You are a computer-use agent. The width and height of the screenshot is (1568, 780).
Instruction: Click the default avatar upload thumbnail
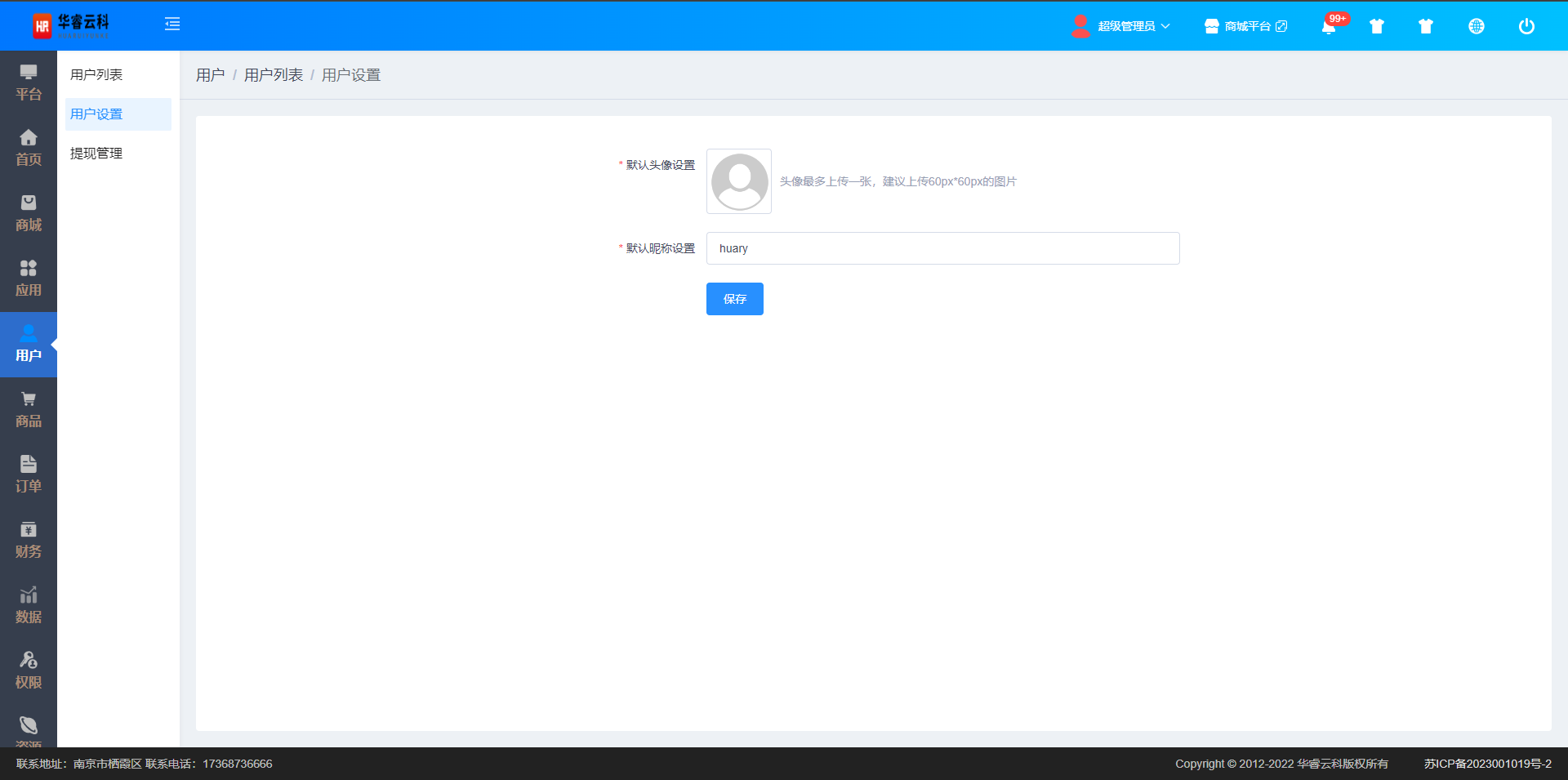[x=739, y=181]
